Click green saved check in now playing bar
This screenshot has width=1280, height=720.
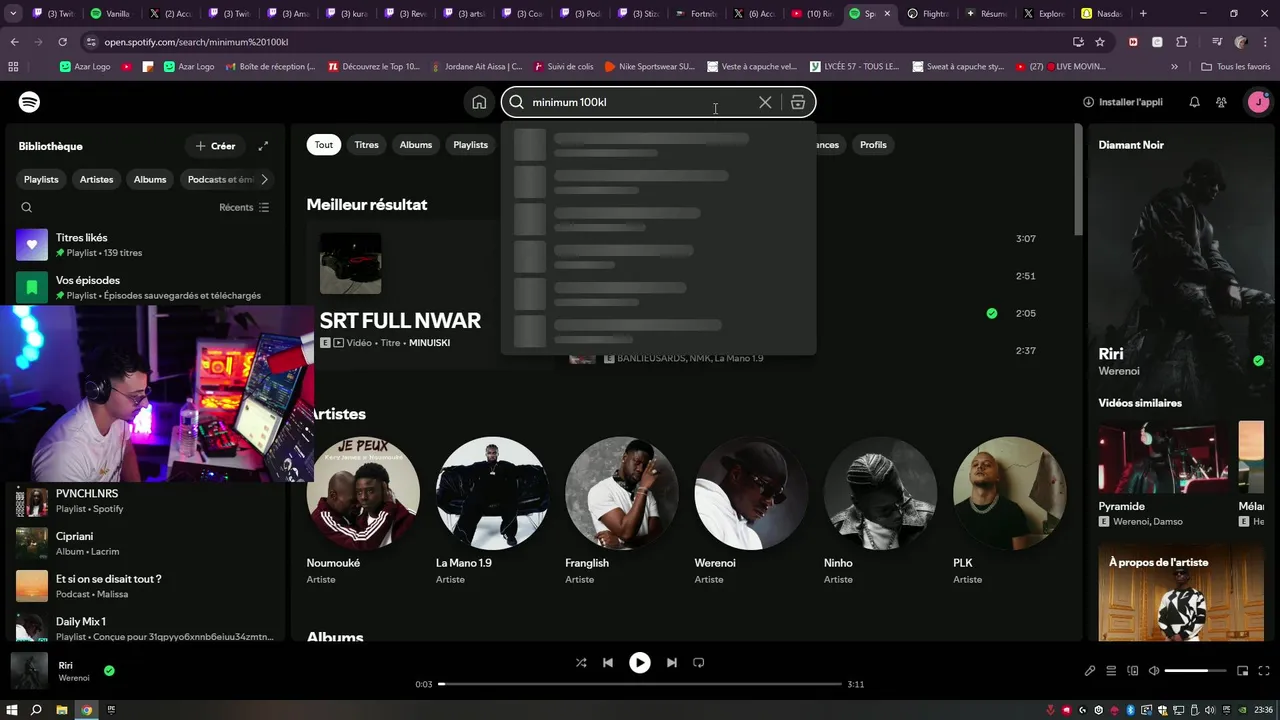point(109,671)
